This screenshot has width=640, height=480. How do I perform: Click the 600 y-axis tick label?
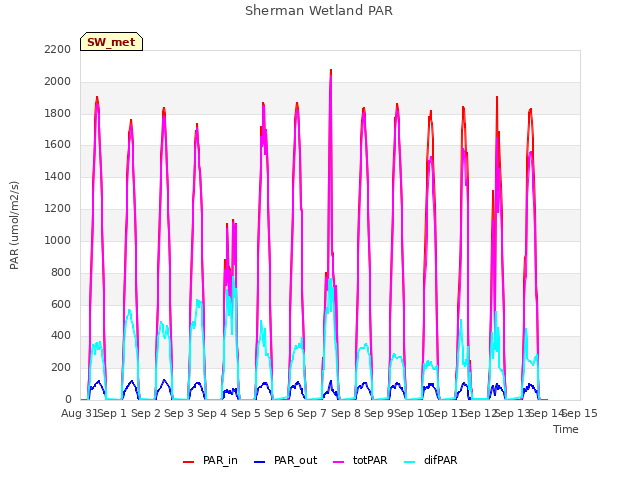pyautogui.click(x=61, y=304)
